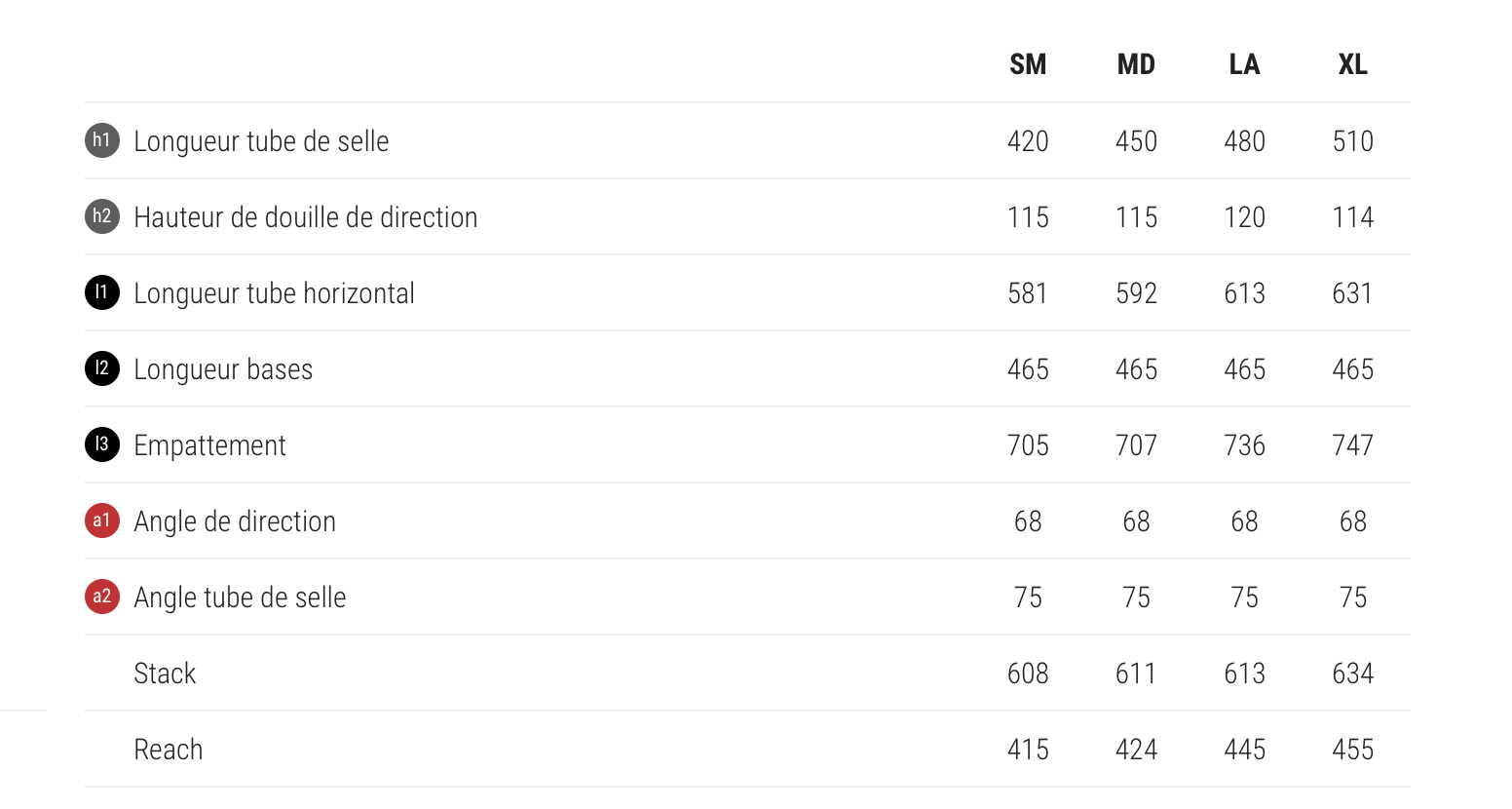Click the h1 seat tube length badge
The image size is (1512, 809).
[102, 140]
